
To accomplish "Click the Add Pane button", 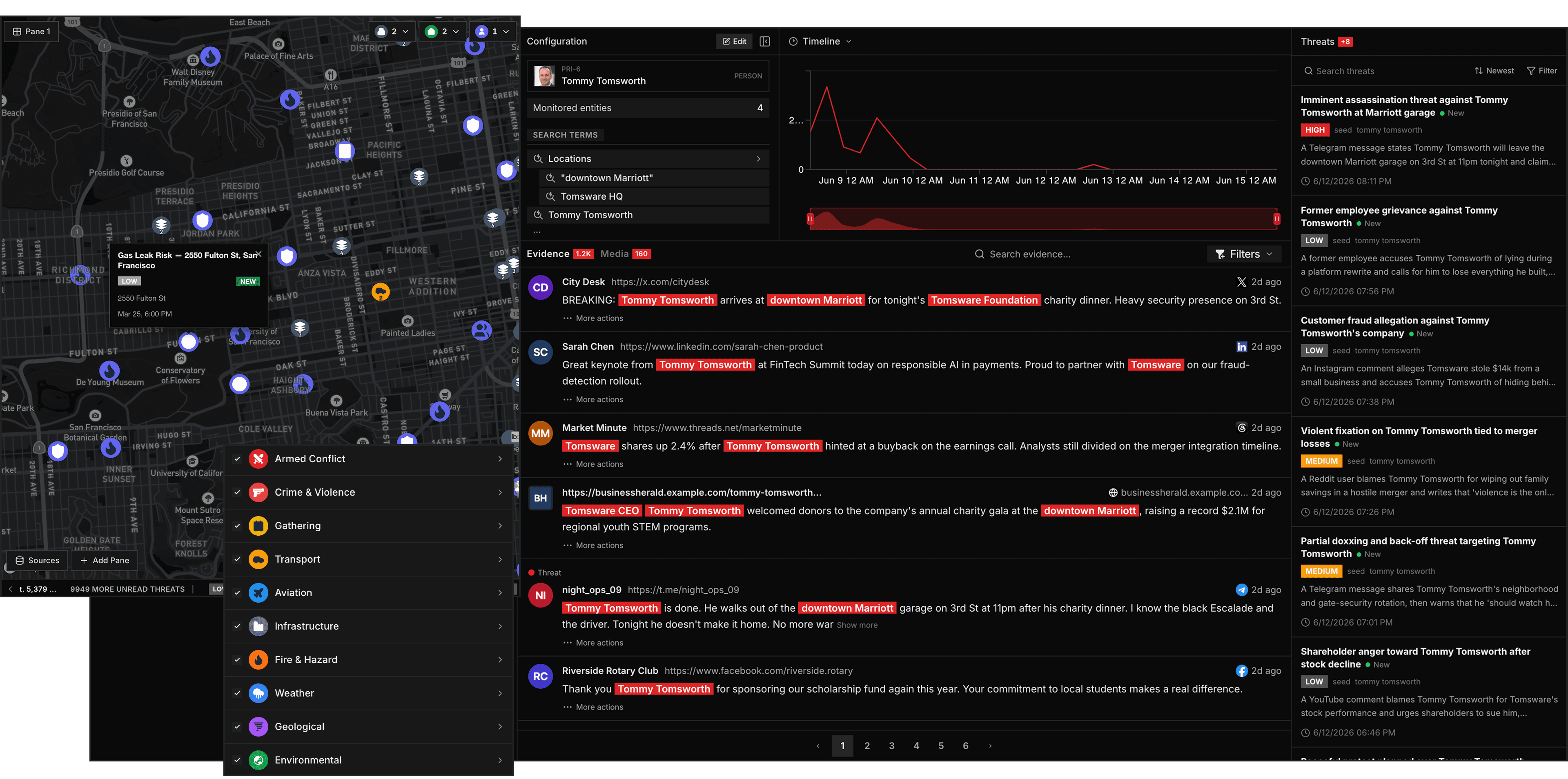I will 105,561.
